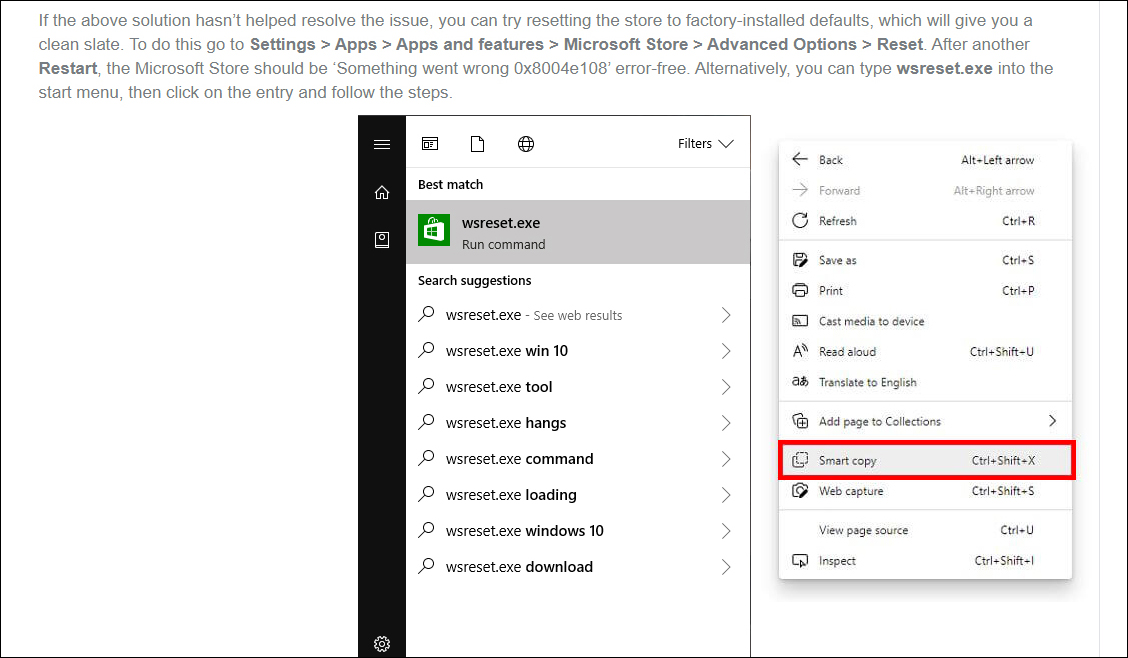Click the Back arrow icon in context menu
Viewport: 1128px width, 658px height.
[x=800, y=160]
